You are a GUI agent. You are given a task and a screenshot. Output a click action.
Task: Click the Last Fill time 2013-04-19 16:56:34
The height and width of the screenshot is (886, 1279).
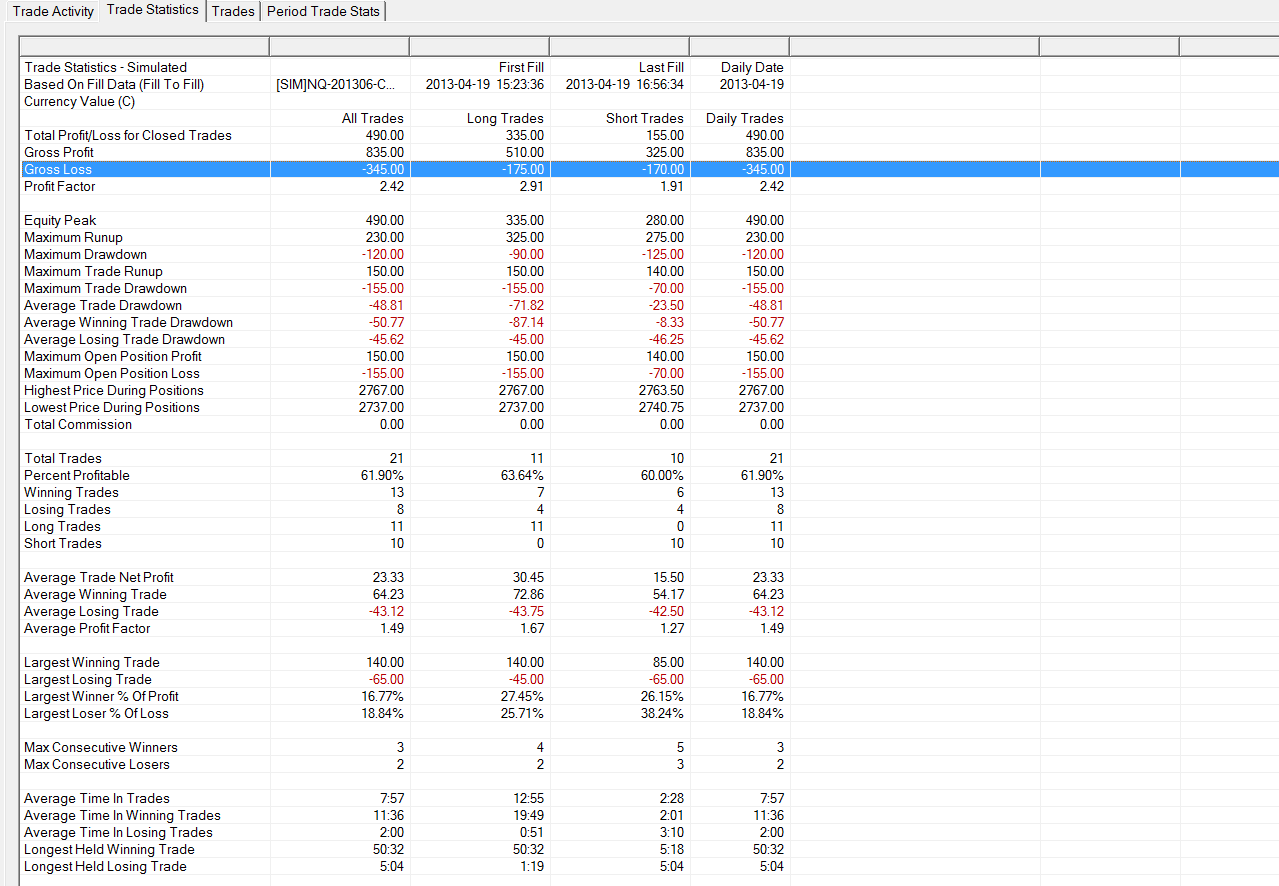coord(625,85)
